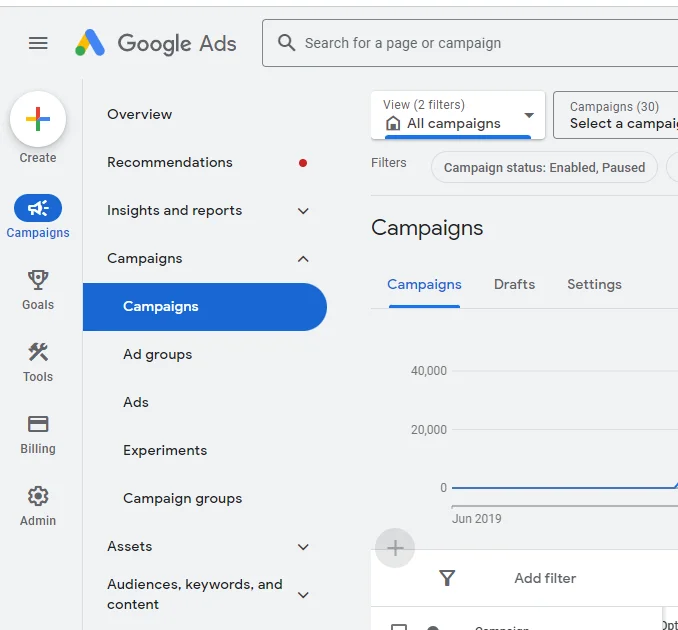Click the 20,000 axis label
The height and width of the screenshot is (630, 678).
point(429,430)
